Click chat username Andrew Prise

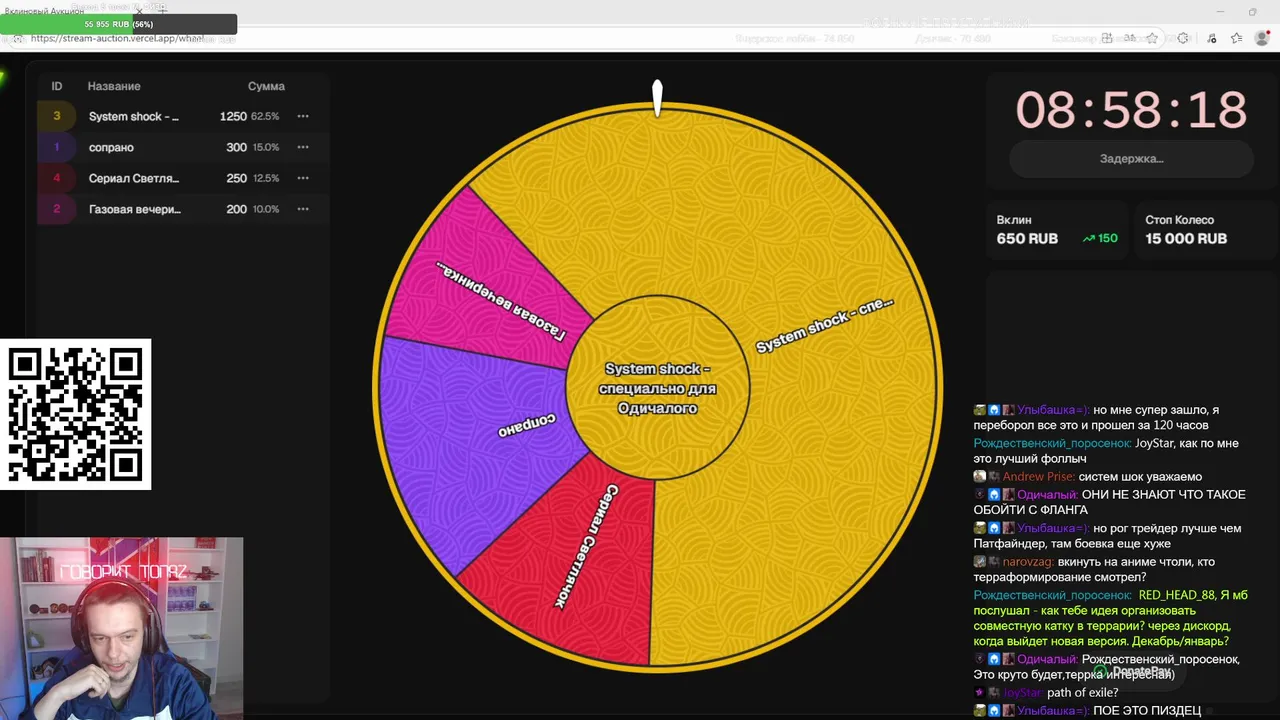(1038, 477)
